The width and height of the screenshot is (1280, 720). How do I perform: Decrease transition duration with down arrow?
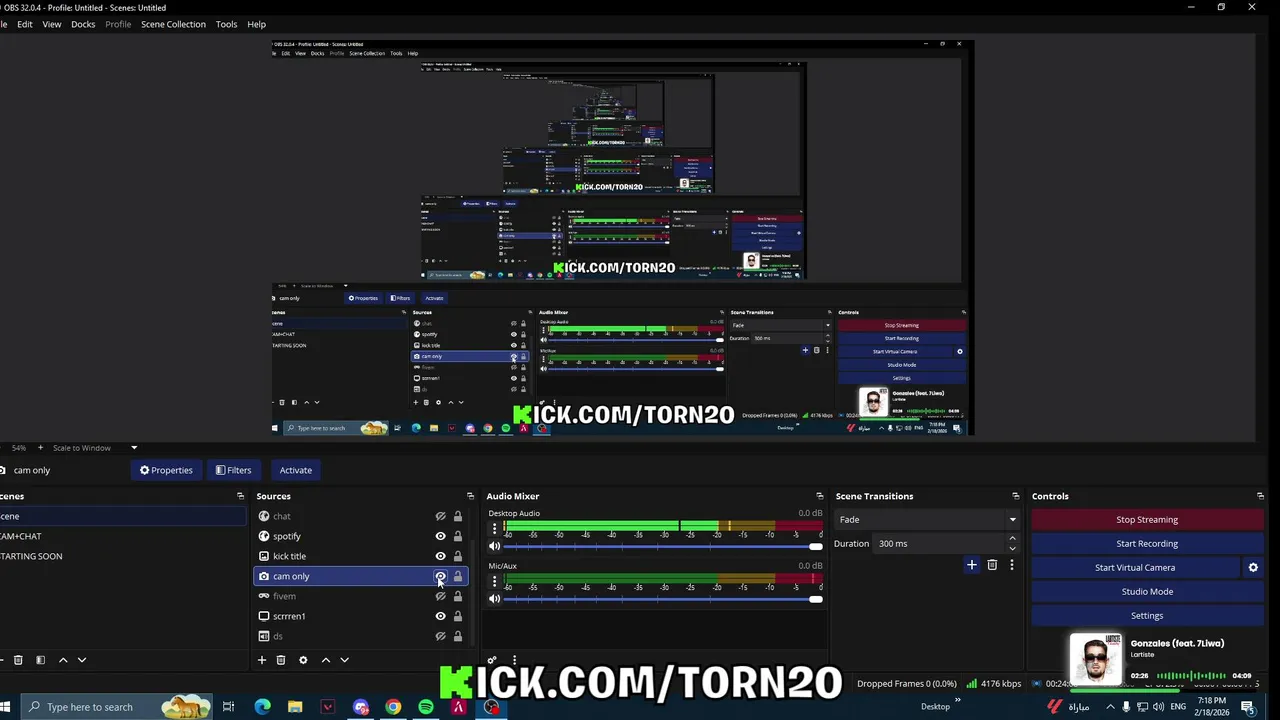coord(1012,548)
